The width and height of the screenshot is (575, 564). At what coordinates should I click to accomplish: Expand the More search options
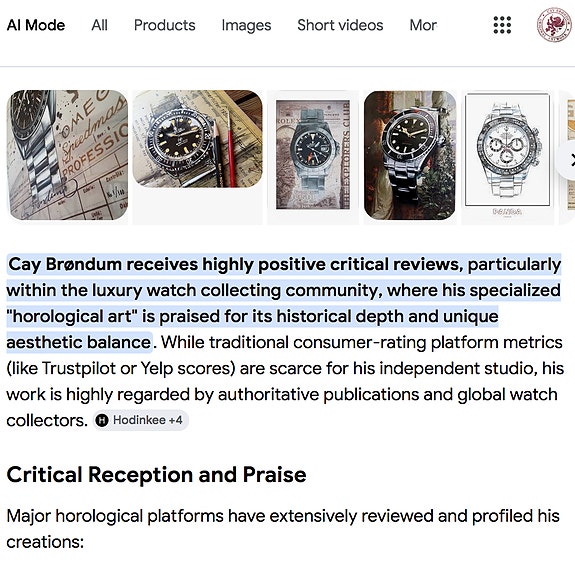click(x=423, y=25)
